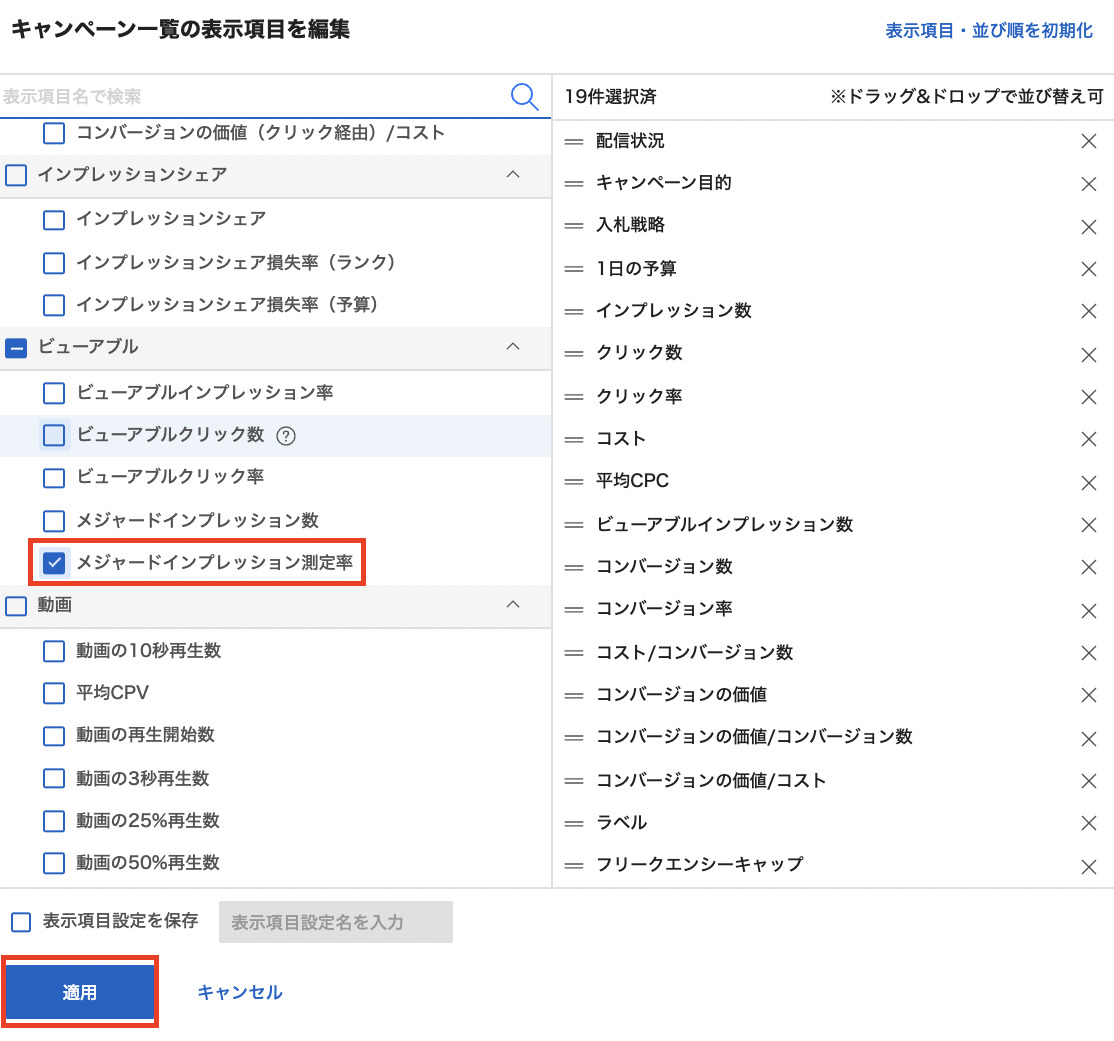Screen dimensions: 1114x1041
Task: Remove 配信状況 column with X icon
Action: pyautogui.click(x=1089, y=142)
